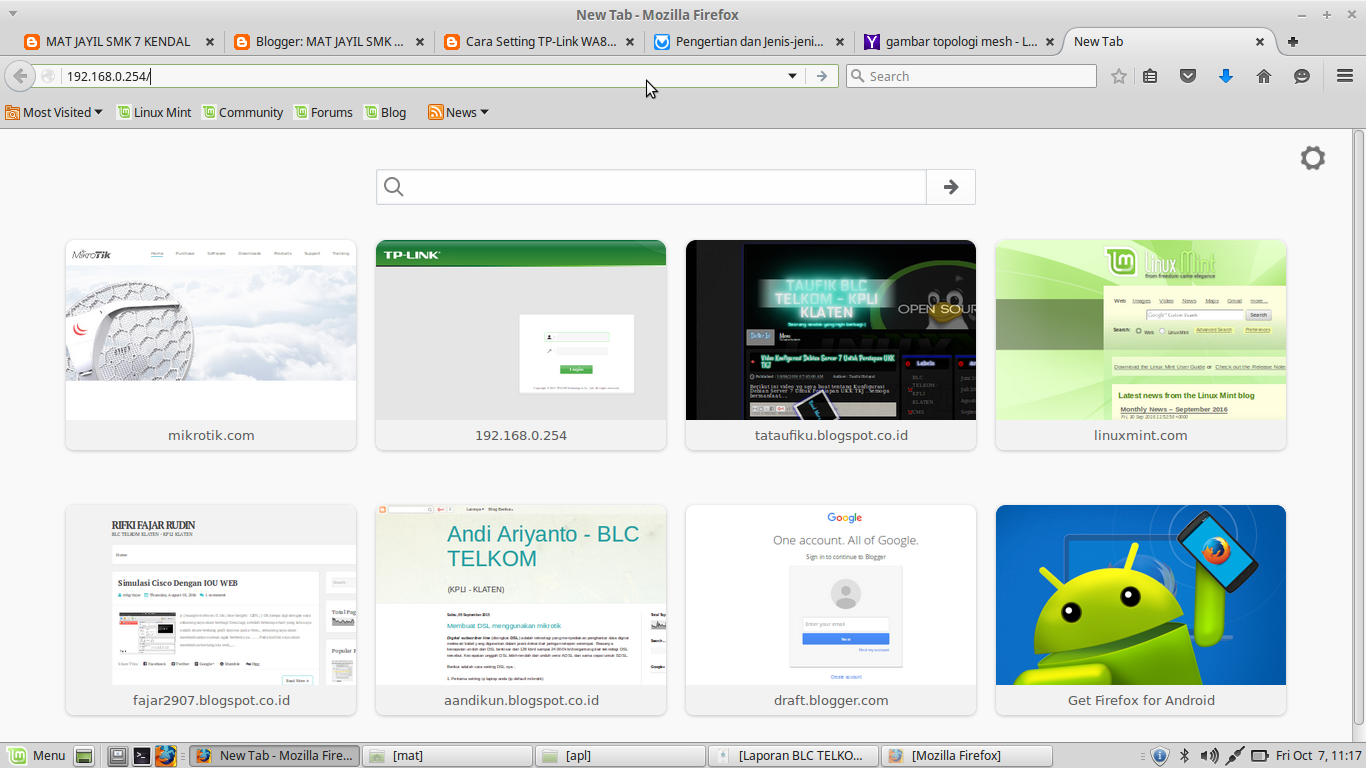Open the Get Firefox for Android tile
The height and width of the screenshot is (768, 1366).
tap(1141, 610)
